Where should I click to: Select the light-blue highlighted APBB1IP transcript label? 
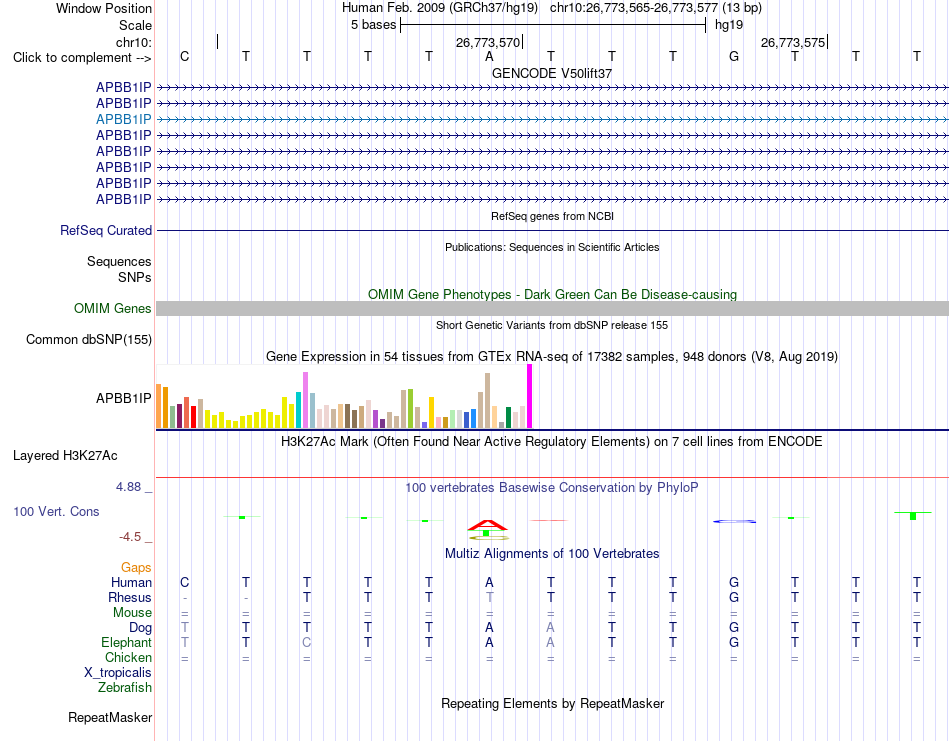click(124, 119)
